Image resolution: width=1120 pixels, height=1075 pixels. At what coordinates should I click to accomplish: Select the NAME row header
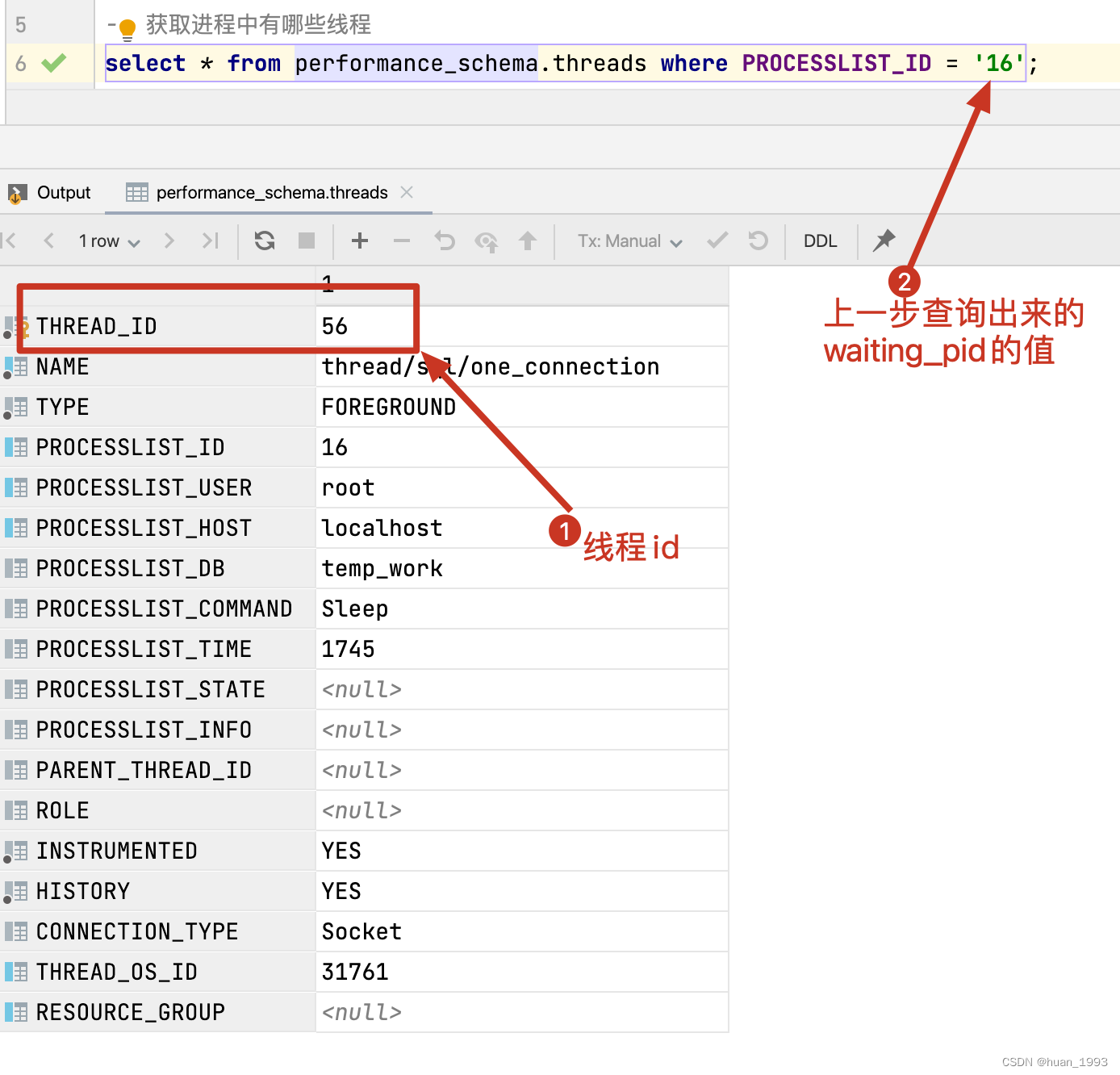click(158, 366)
